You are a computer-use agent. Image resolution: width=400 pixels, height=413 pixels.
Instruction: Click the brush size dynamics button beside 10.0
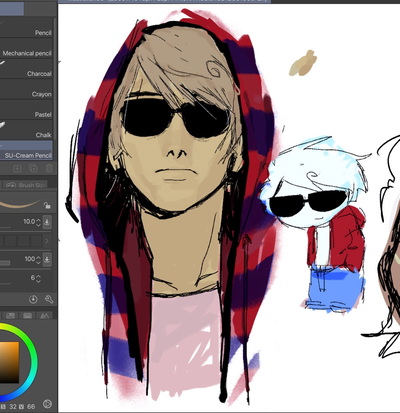coord(47,222)
